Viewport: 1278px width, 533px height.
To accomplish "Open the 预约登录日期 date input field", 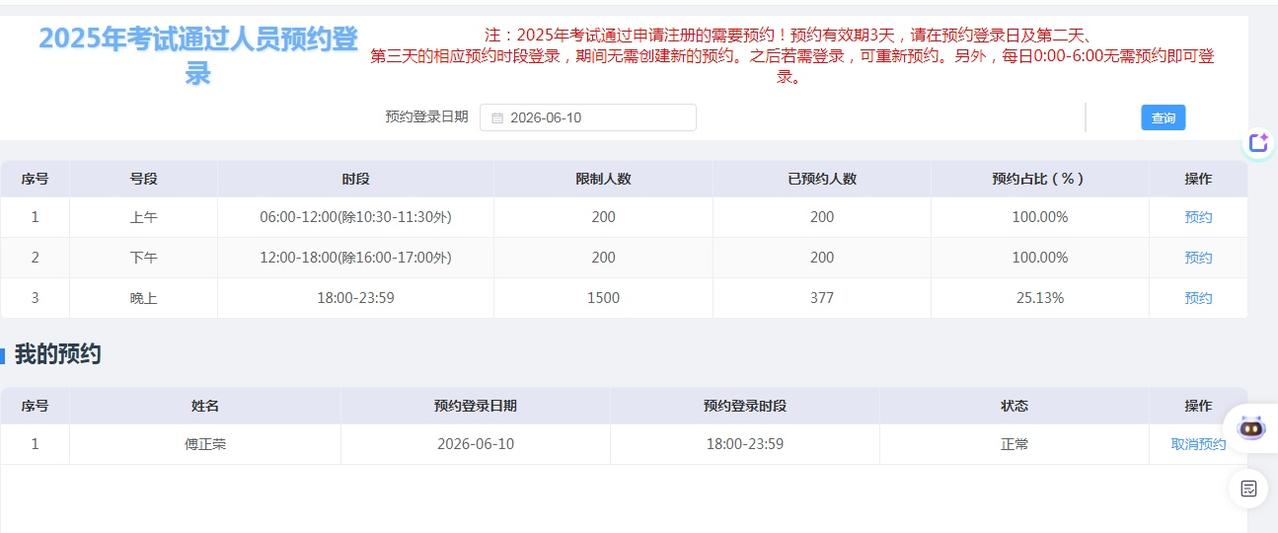I will (588, 118).
